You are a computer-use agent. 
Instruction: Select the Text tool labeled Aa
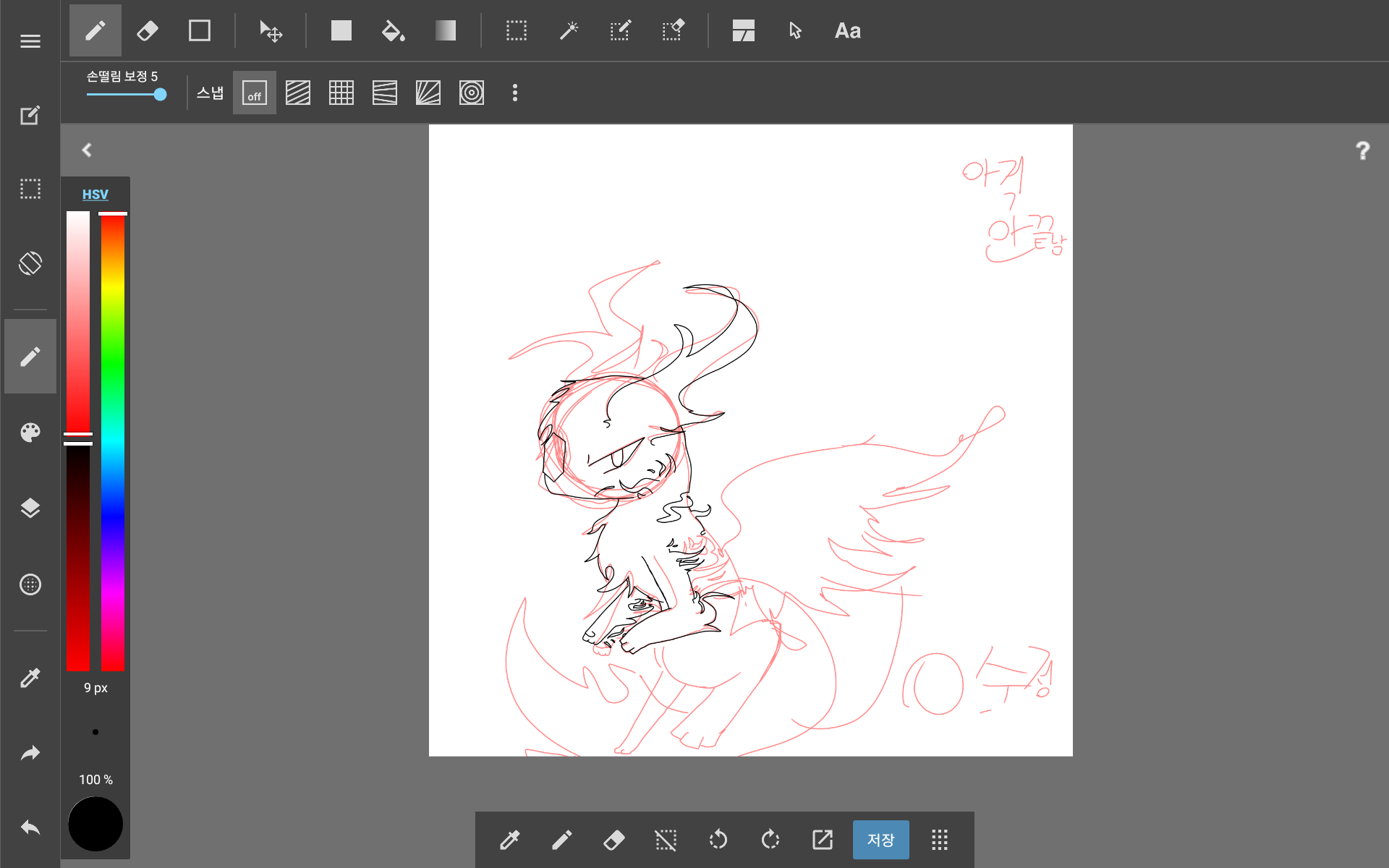(847, 31)
